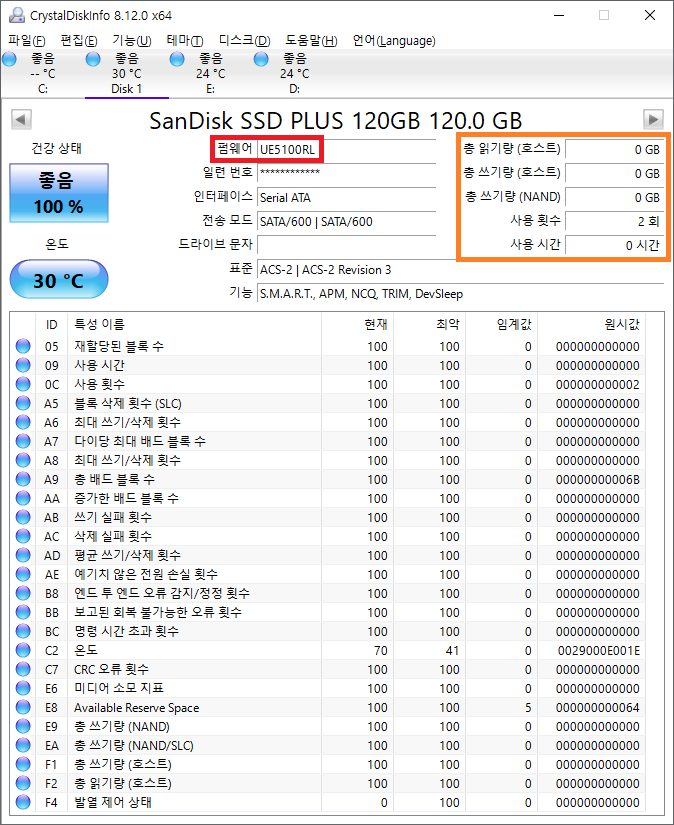Click the 총 읽기량 (호스트) value field
Screen dimensions: 674x825
click(x=615, y=149)
